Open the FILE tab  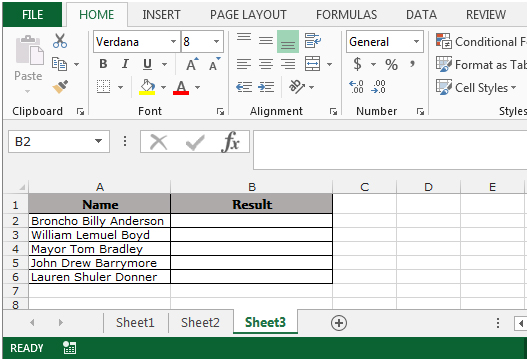(x=32, y=15)
